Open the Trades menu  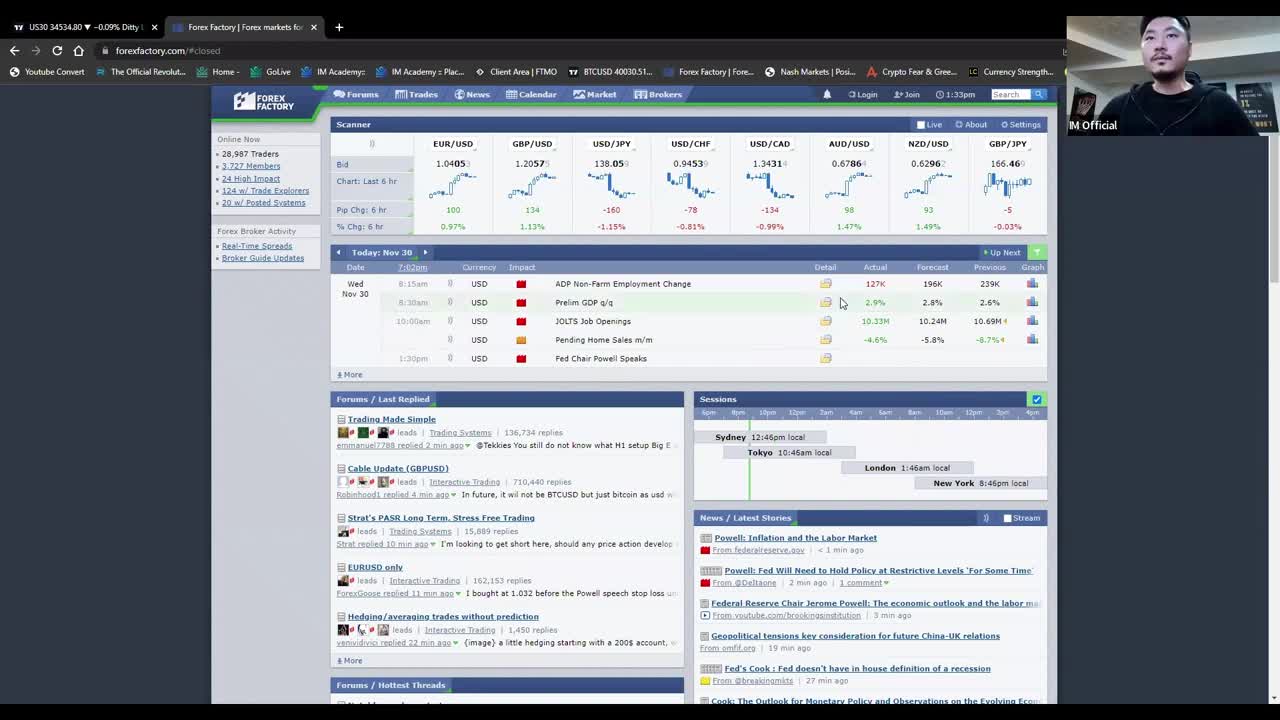point(417,94)
